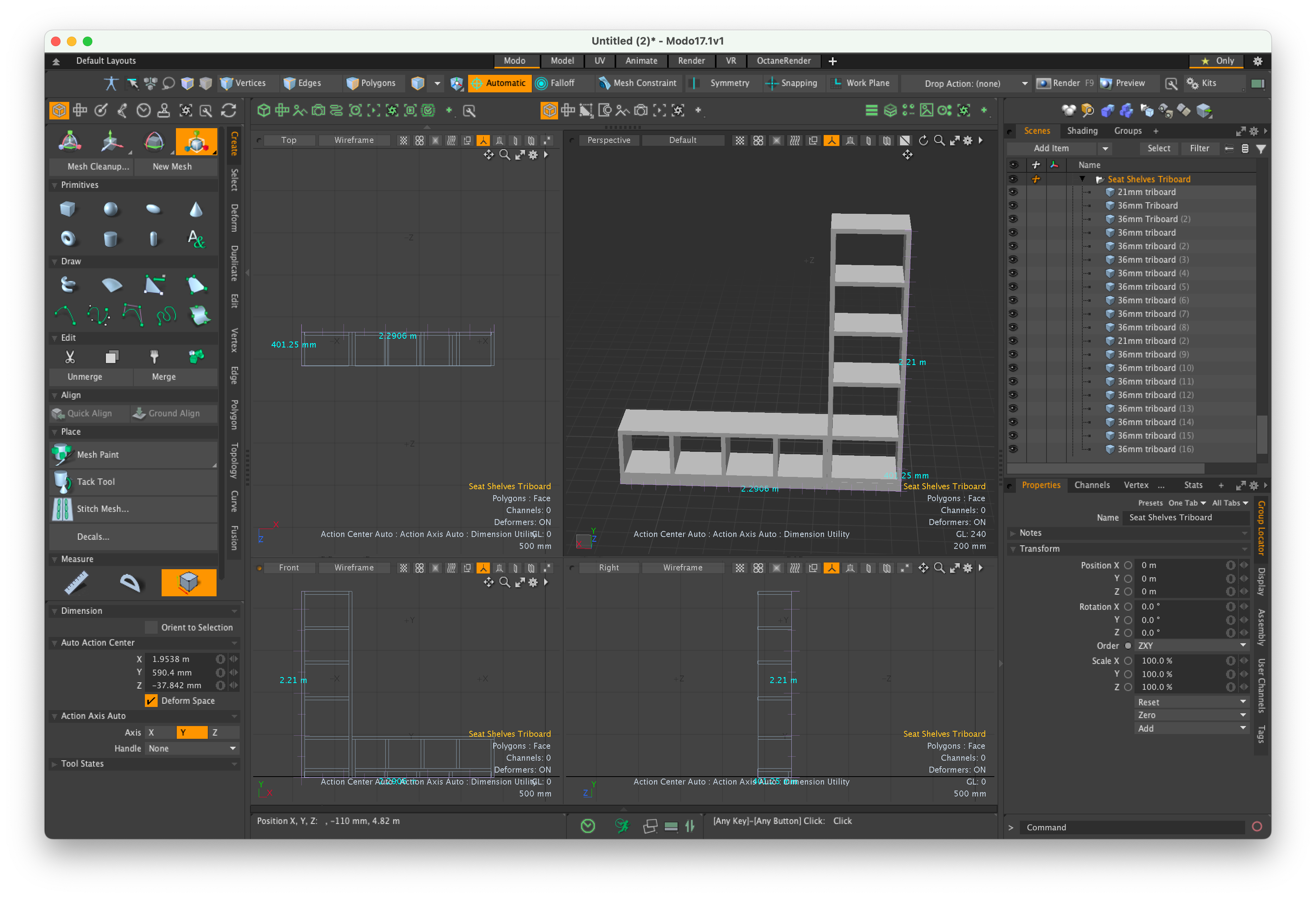Screen dimensions: 1316x898
Task: Open the Mesh Paint tool
Action: click(x=134, y=455)
